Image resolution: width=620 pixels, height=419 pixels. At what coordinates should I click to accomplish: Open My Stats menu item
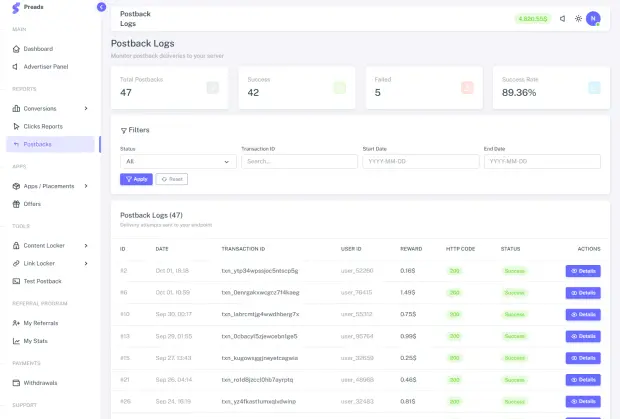[x=50, y=341]
